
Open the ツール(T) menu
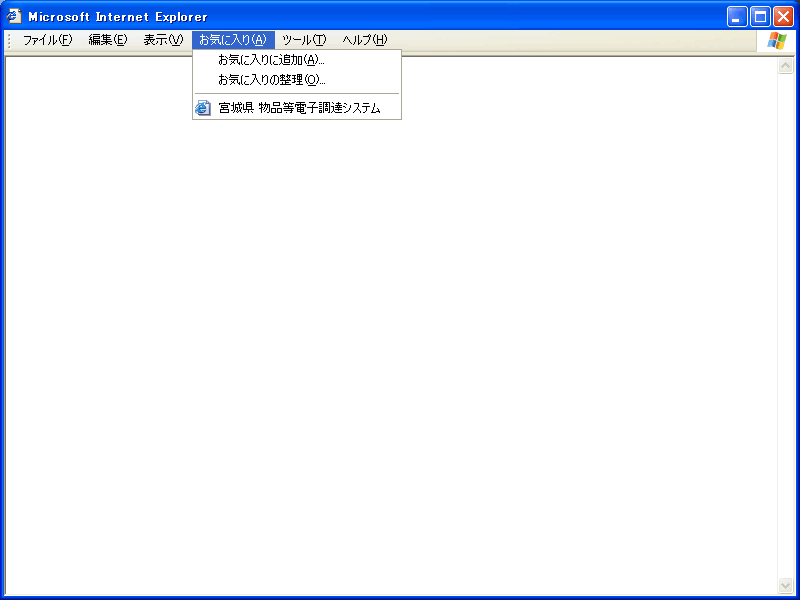(x=304, y=40)
